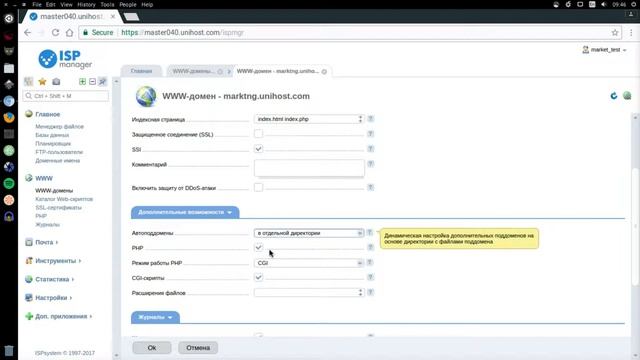The image size is (640, 360).
Task: Switch to the WWW-домены tab
Action: tap(193, 71)
